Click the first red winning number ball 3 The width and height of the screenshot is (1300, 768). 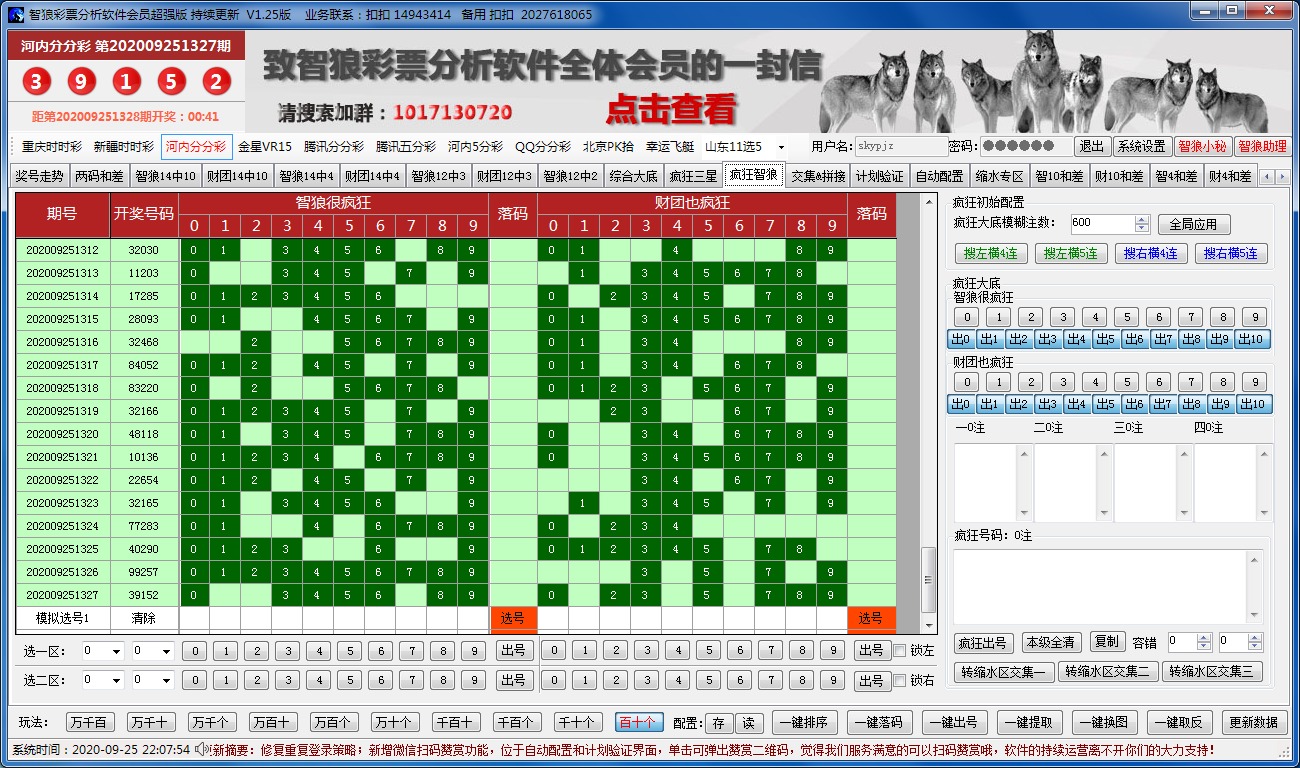[36, 82]
